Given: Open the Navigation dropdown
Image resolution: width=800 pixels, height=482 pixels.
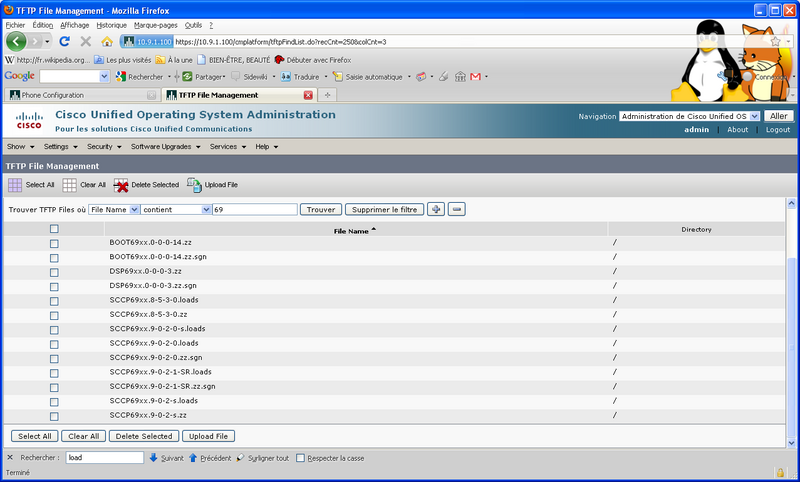Looking at the screenshot, I should pos(690,116).
